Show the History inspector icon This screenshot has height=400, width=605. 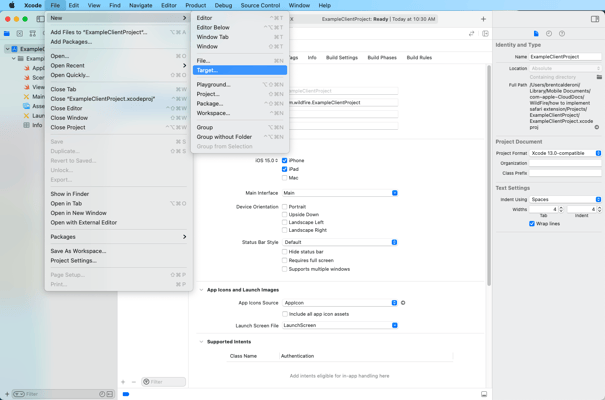(549, 34)
